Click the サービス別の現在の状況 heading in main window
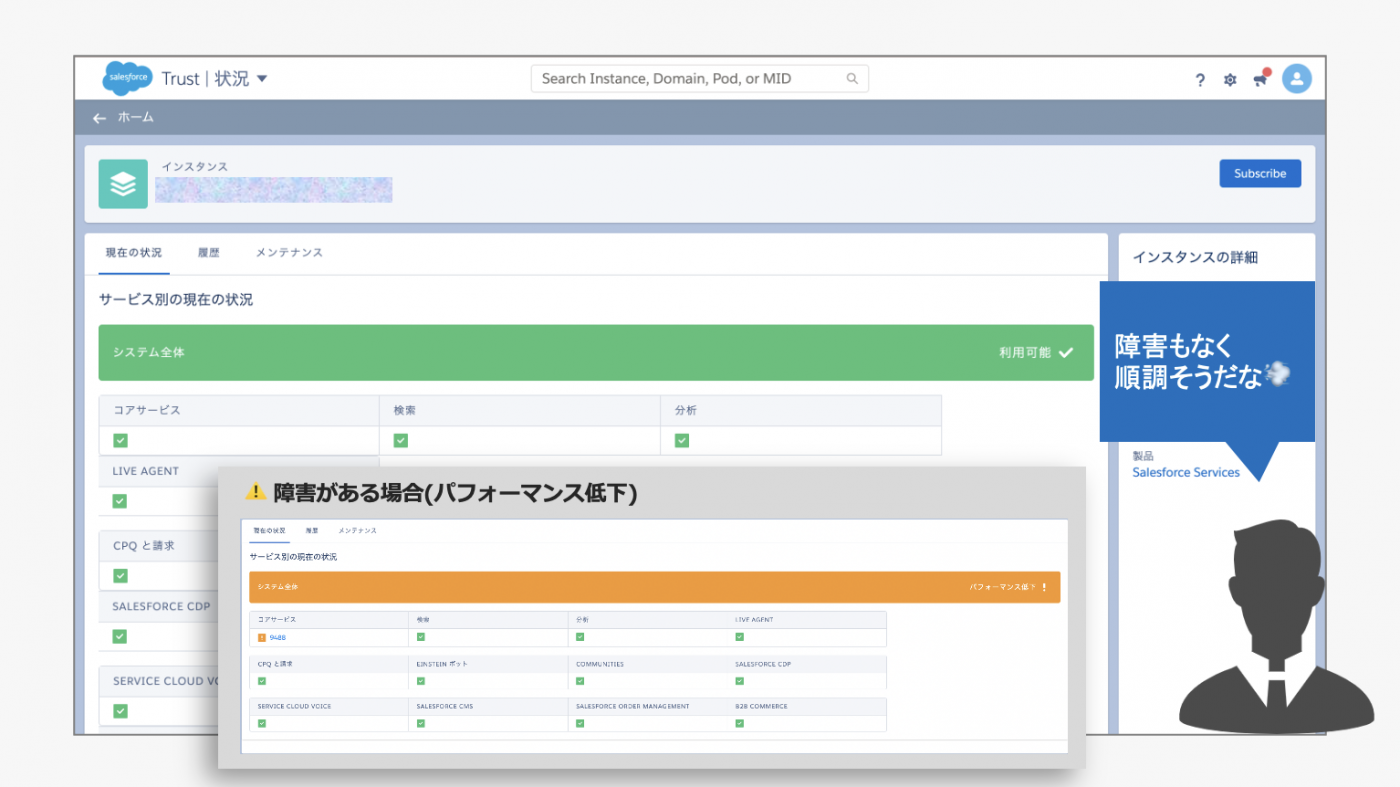Viewport: 1400px width, 787px height. click(x=176, y=299)
